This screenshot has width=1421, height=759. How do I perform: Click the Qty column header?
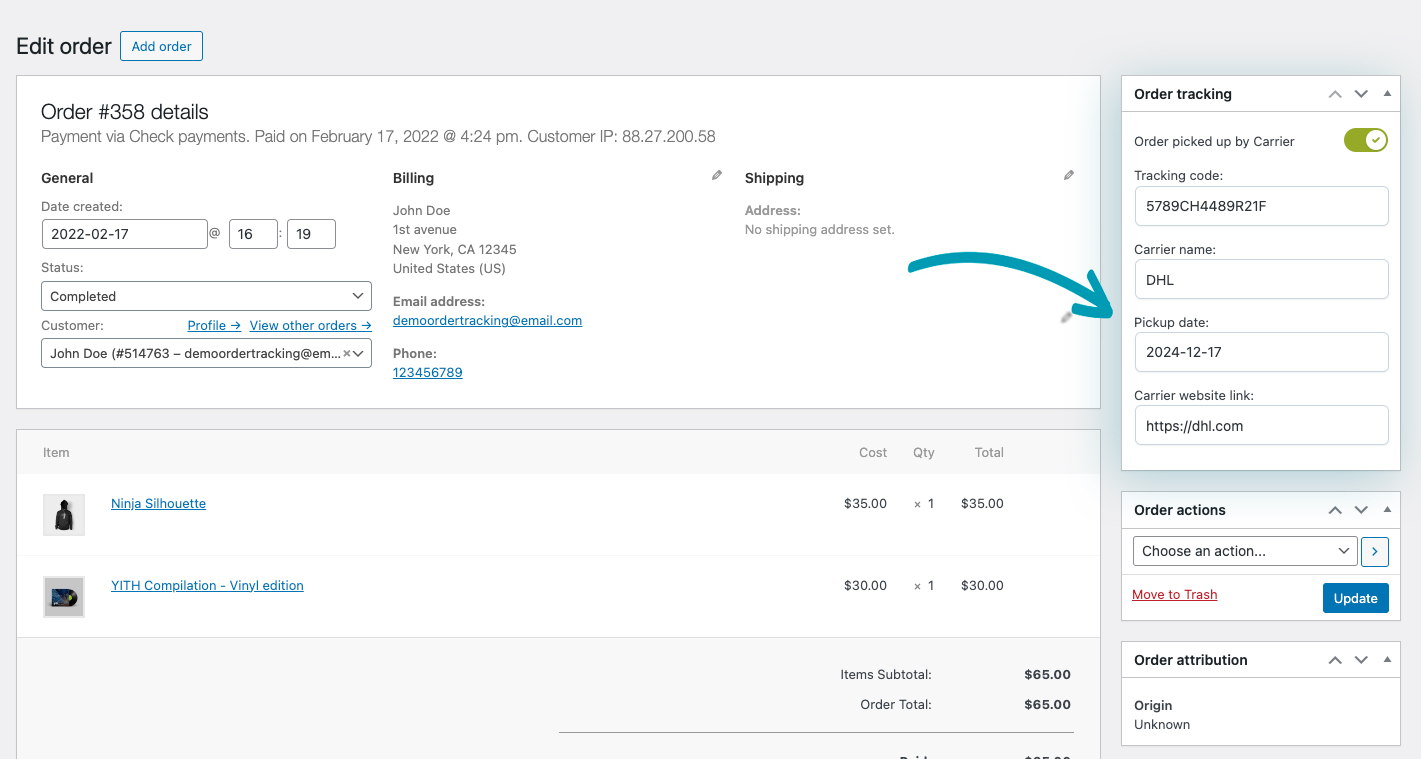[x=924, y=452]
